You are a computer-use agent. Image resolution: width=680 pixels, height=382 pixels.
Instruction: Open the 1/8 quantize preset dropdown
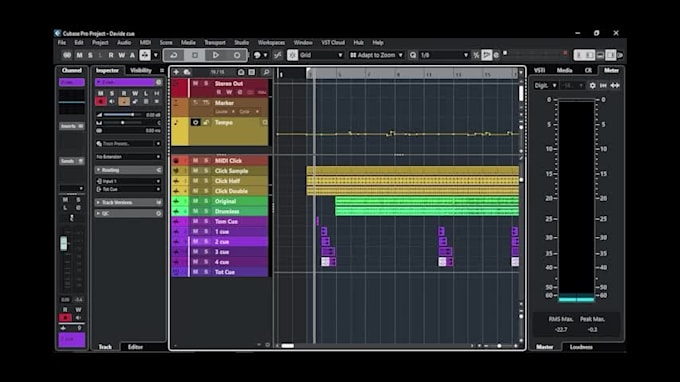click(444, 55)
